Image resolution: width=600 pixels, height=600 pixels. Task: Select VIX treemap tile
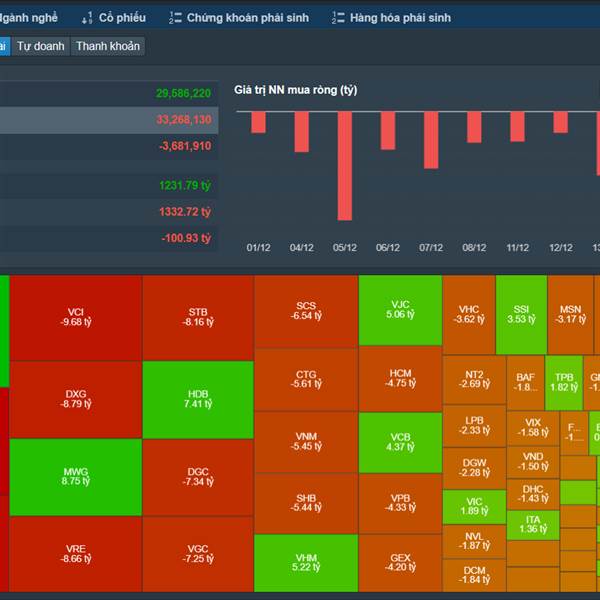point(533,428)
